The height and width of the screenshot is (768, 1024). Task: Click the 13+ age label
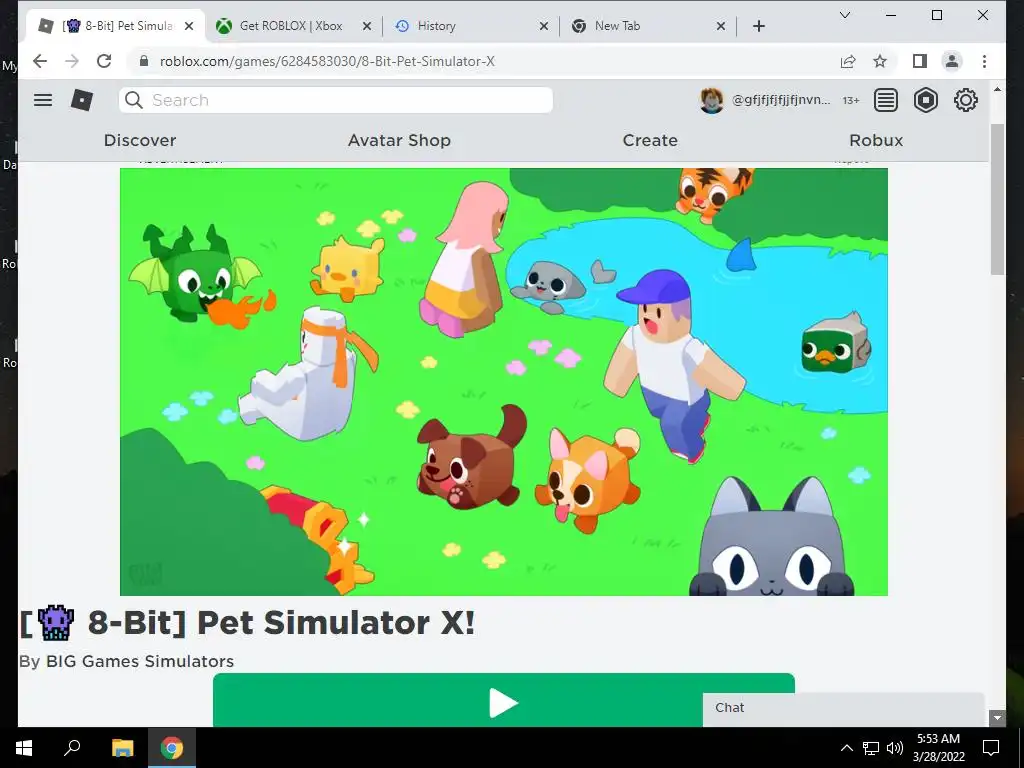(x=850, y=101)
